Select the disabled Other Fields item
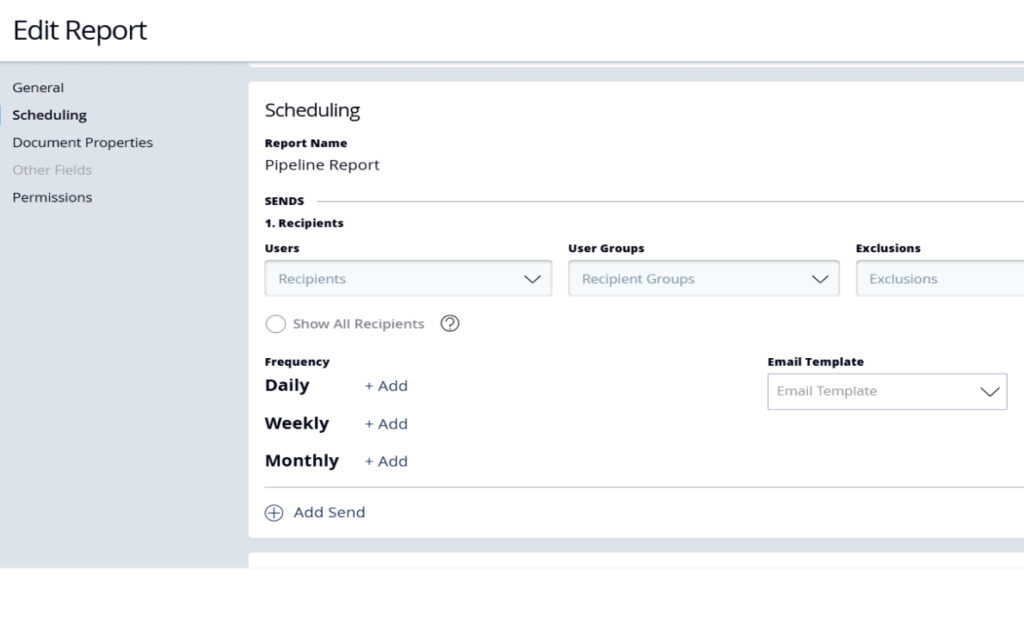 pyautogui.click(x=52, y=170)
